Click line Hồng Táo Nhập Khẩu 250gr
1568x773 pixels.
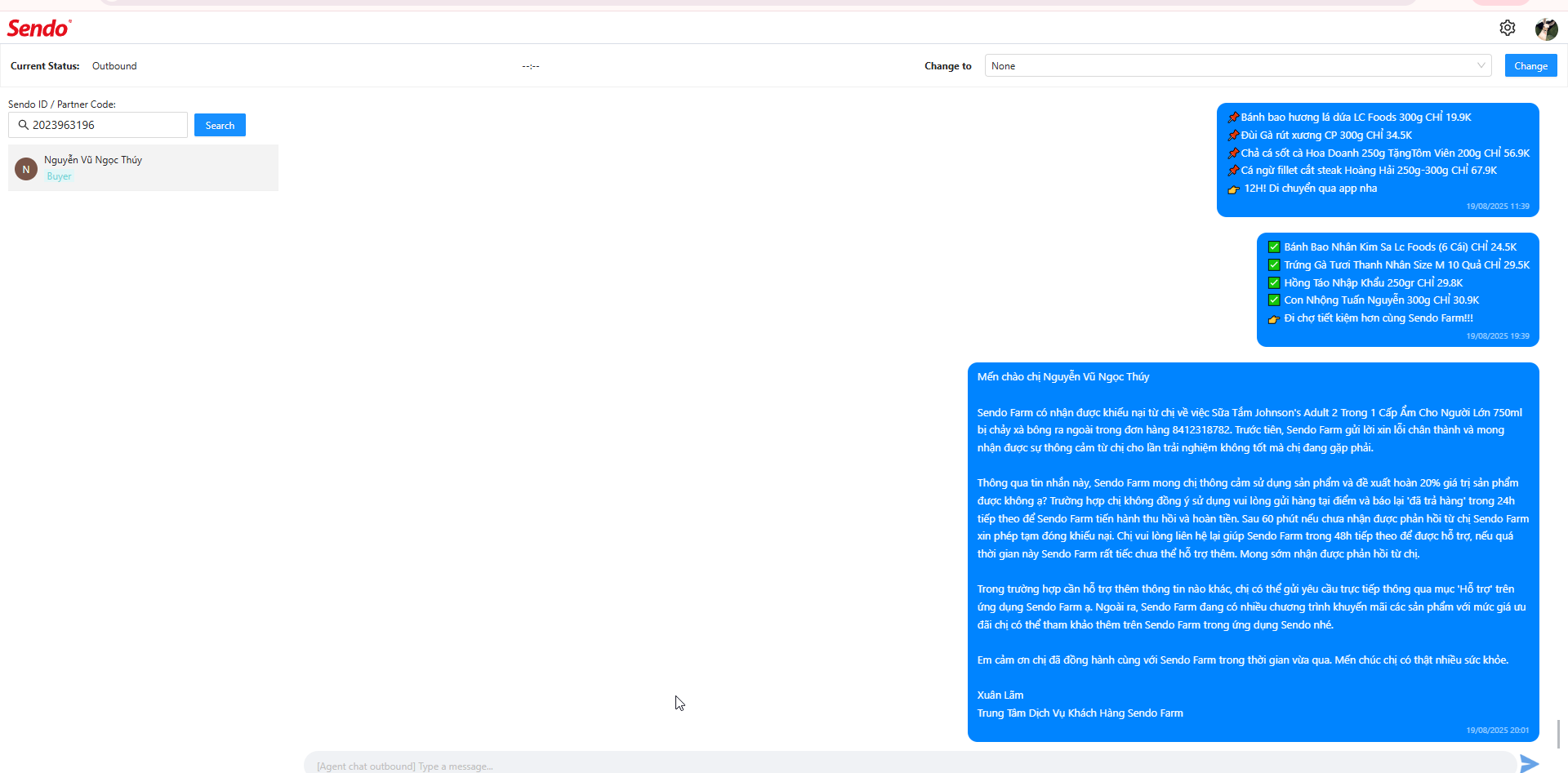pos(1365,283)
